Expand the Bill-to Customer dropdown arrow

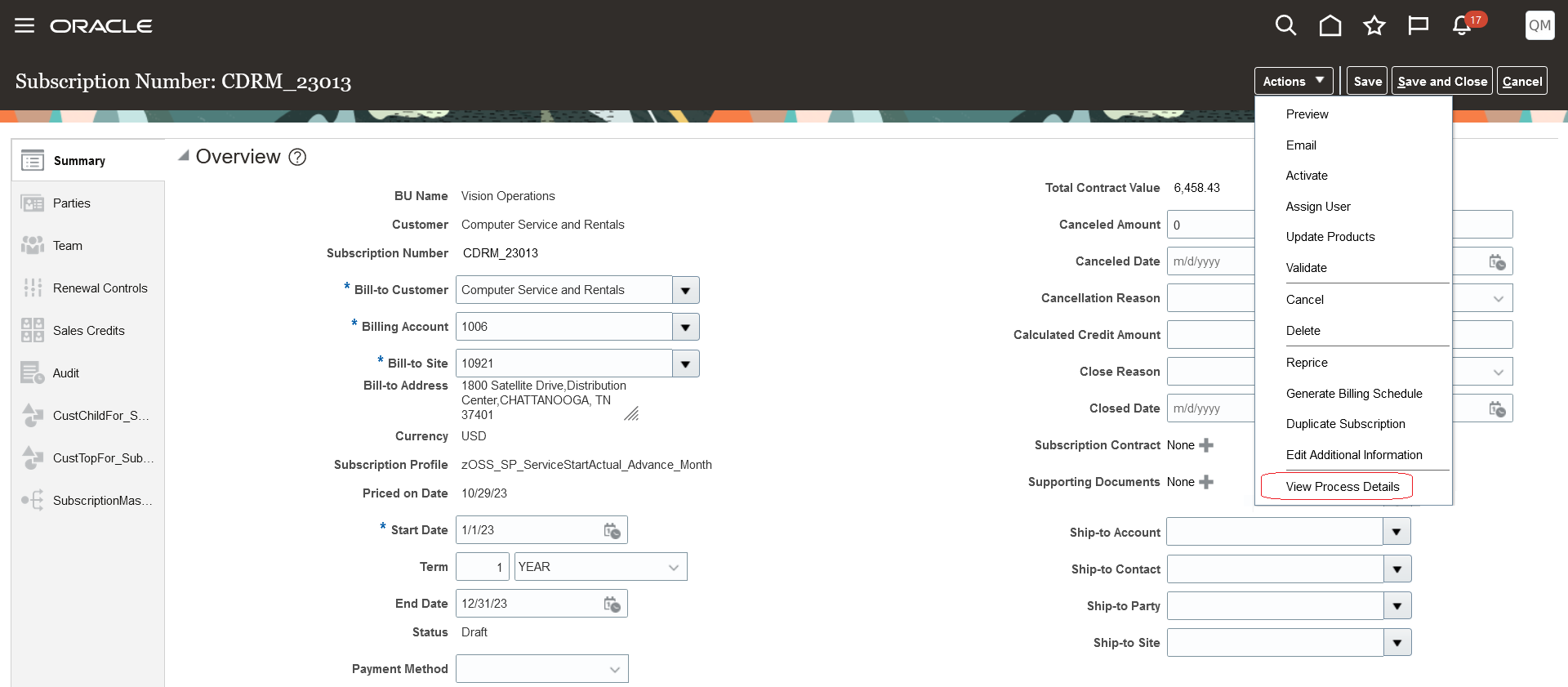tap(686, 290)
